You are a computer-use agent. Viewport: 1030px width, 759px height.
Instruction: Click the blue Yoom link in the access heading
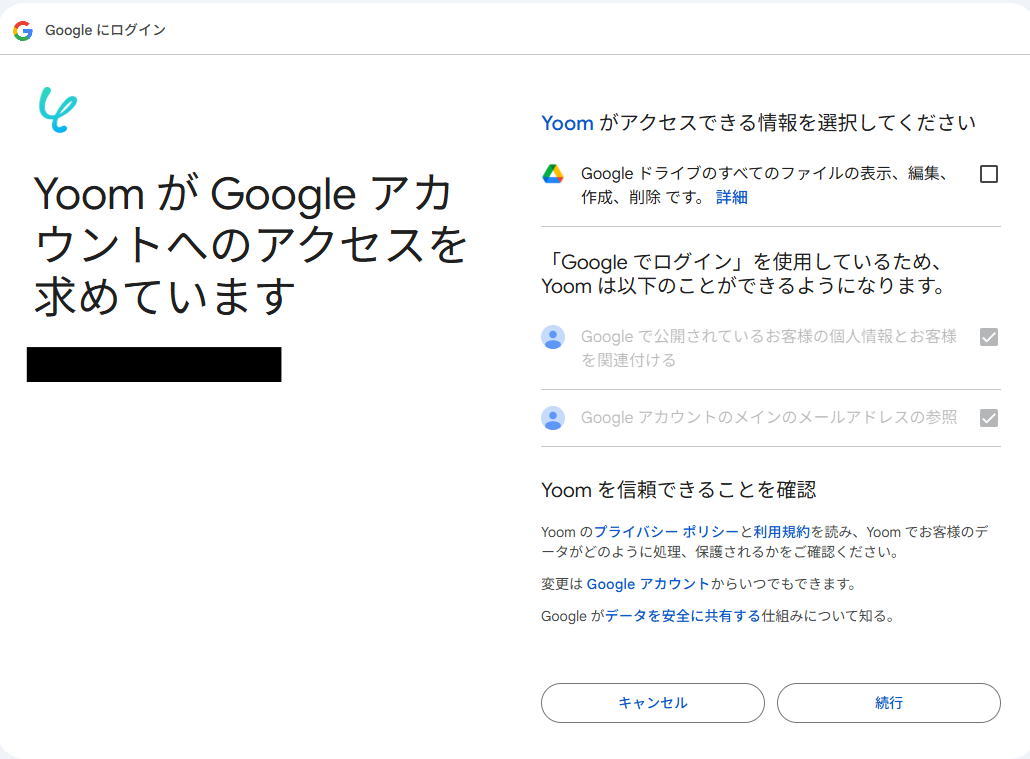pyautogui.click(x=567, y=123)
